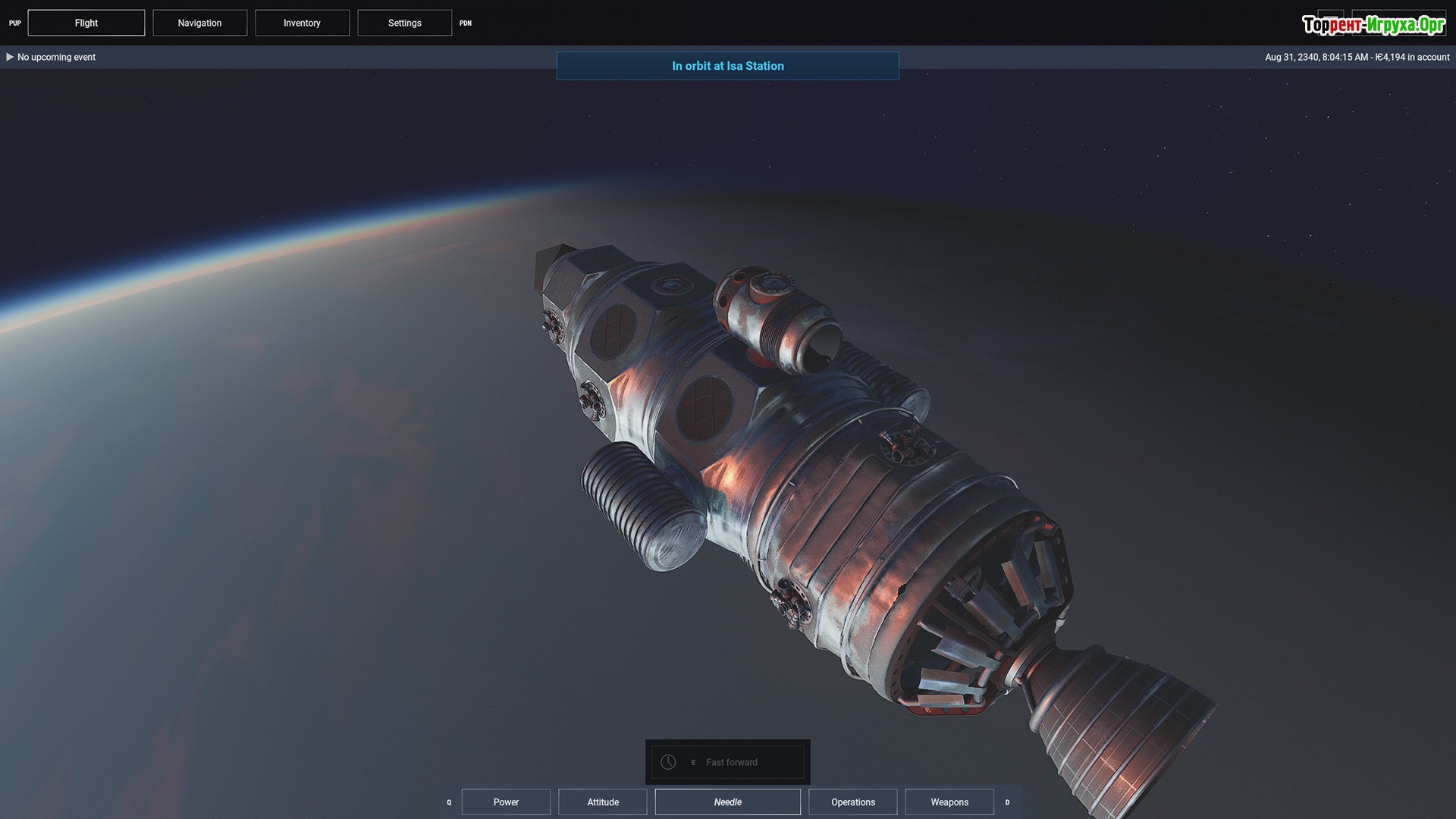This screenshot has width=1456, height=819.
Task: Select the Flight tab
Action: pos(86,23)
